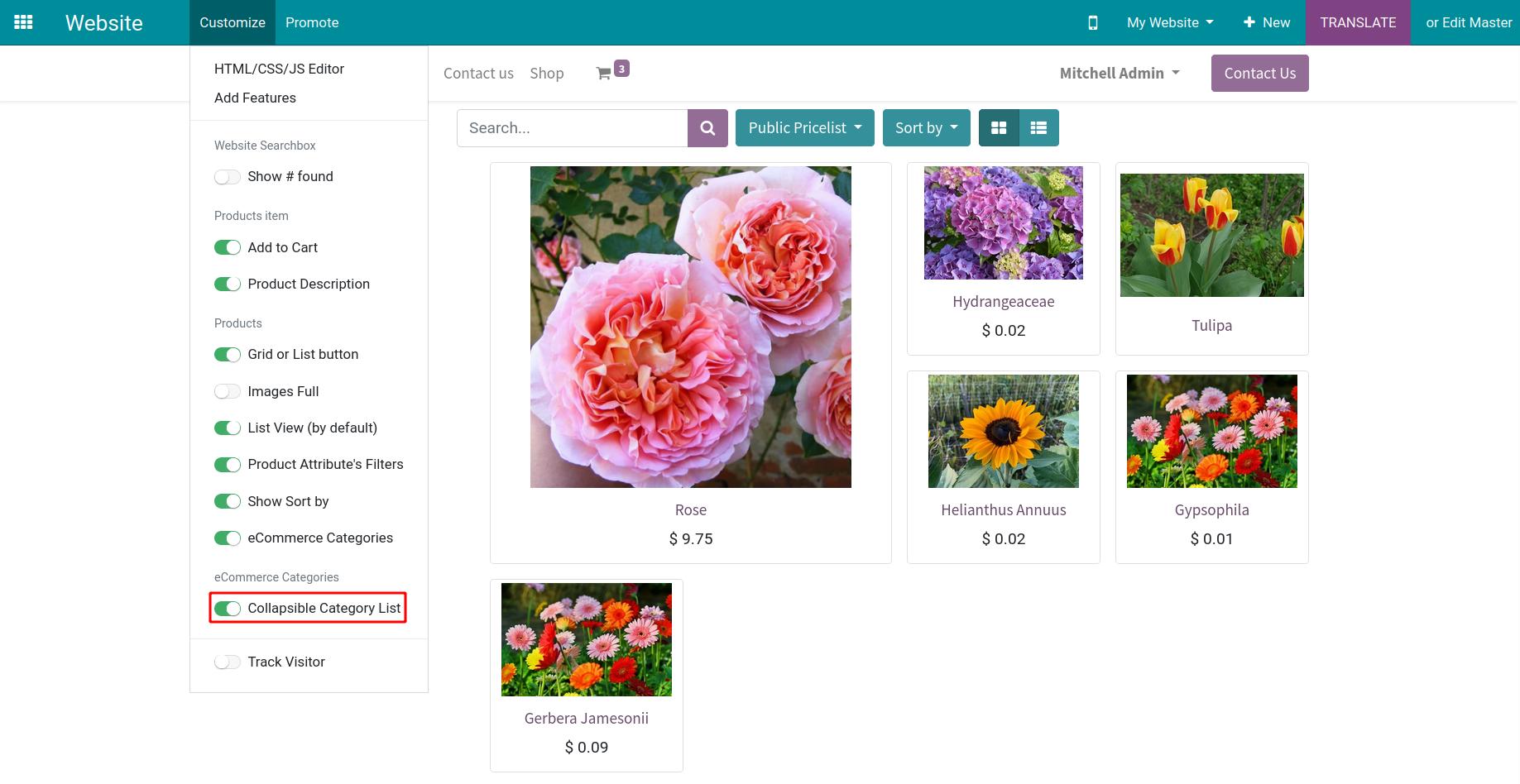Click the Rose product image
The width and height of the screenshot is (1520, 784).
click(690, 327)
